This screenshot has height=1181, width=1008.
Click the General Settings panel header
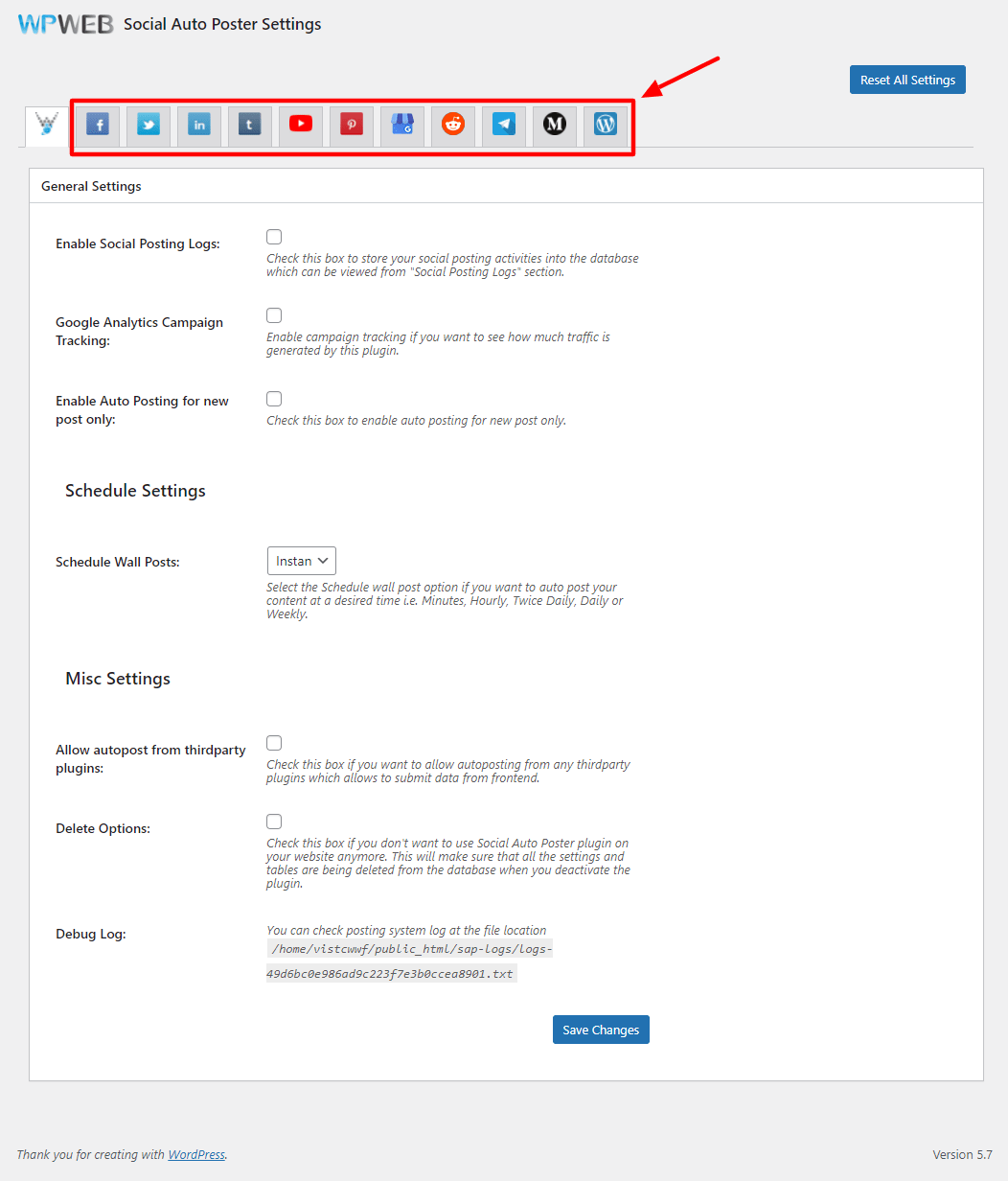click(x=506, y=186)
